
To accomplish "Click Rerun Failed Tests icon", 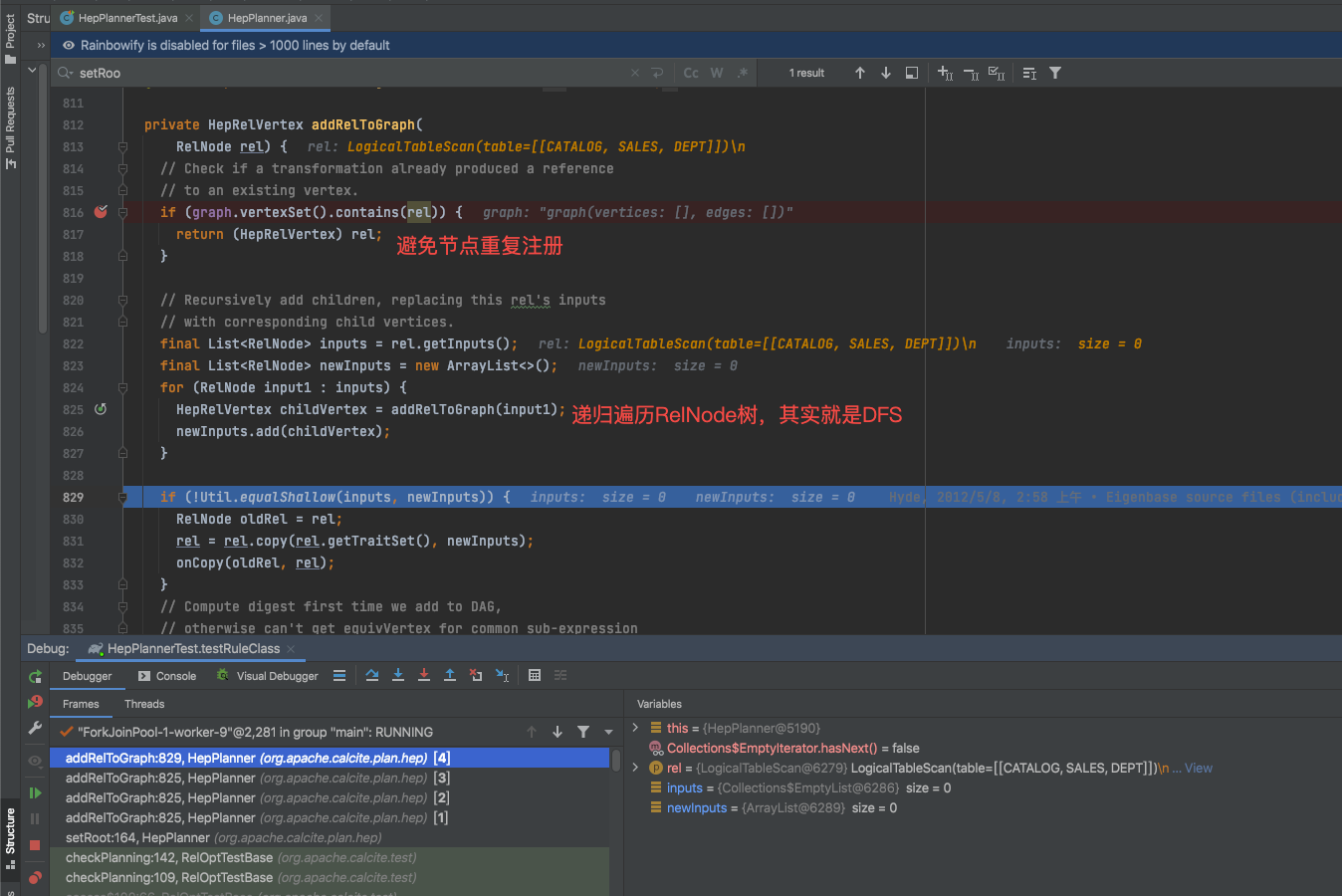I will coord(35,702).
